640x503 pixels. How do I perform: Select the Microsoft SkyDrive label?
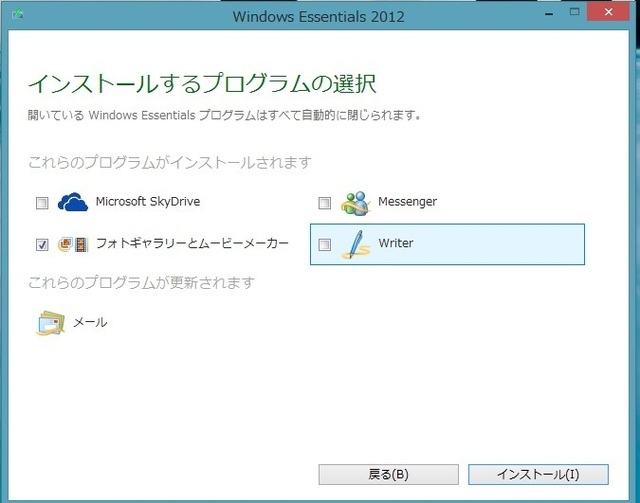tap(148, 202)
